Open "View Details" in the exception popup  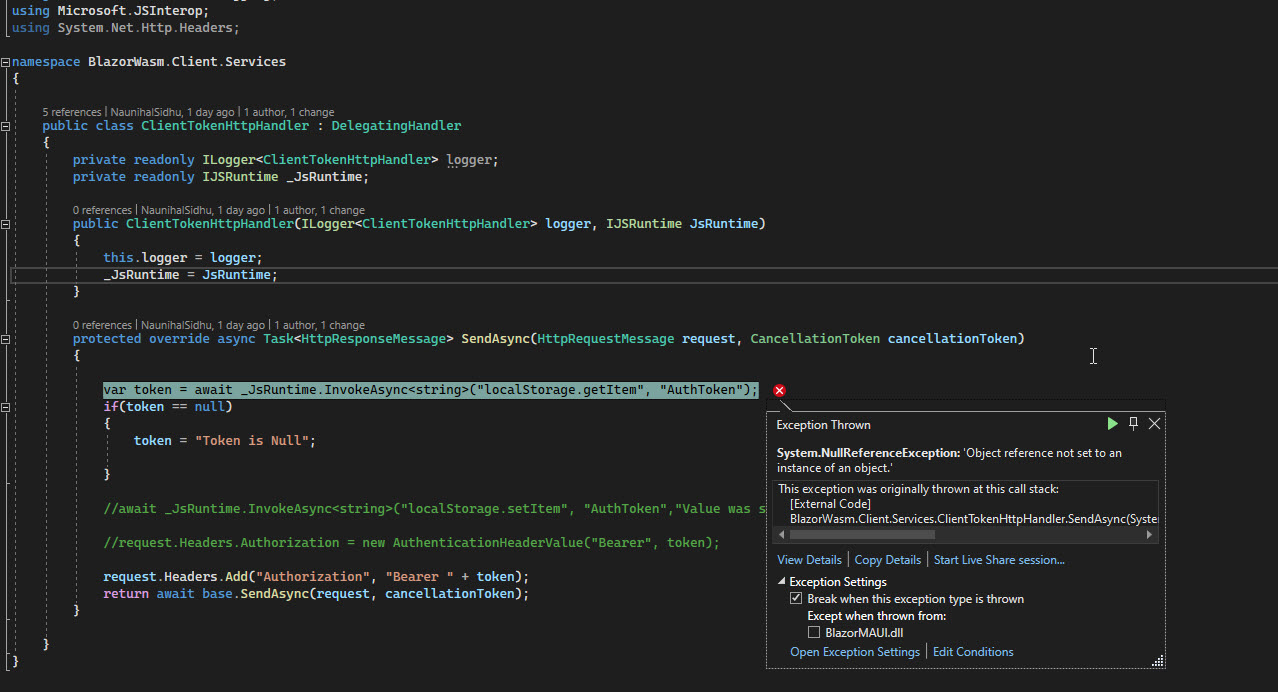tap(809, 559)
